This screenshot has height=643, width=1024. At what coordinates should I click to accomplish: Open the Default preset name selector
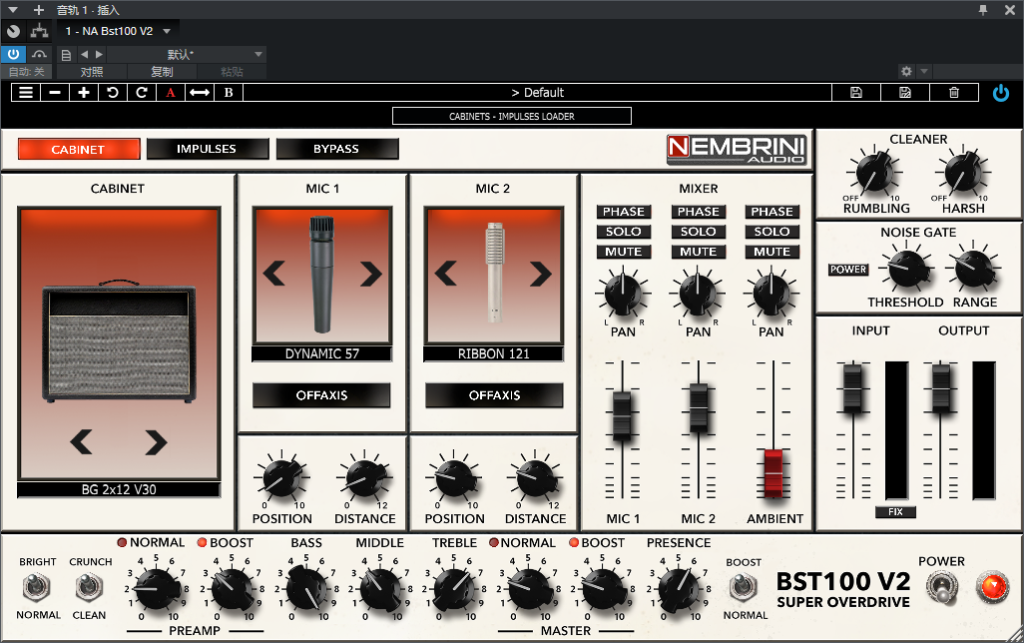[x=537, y=93]
